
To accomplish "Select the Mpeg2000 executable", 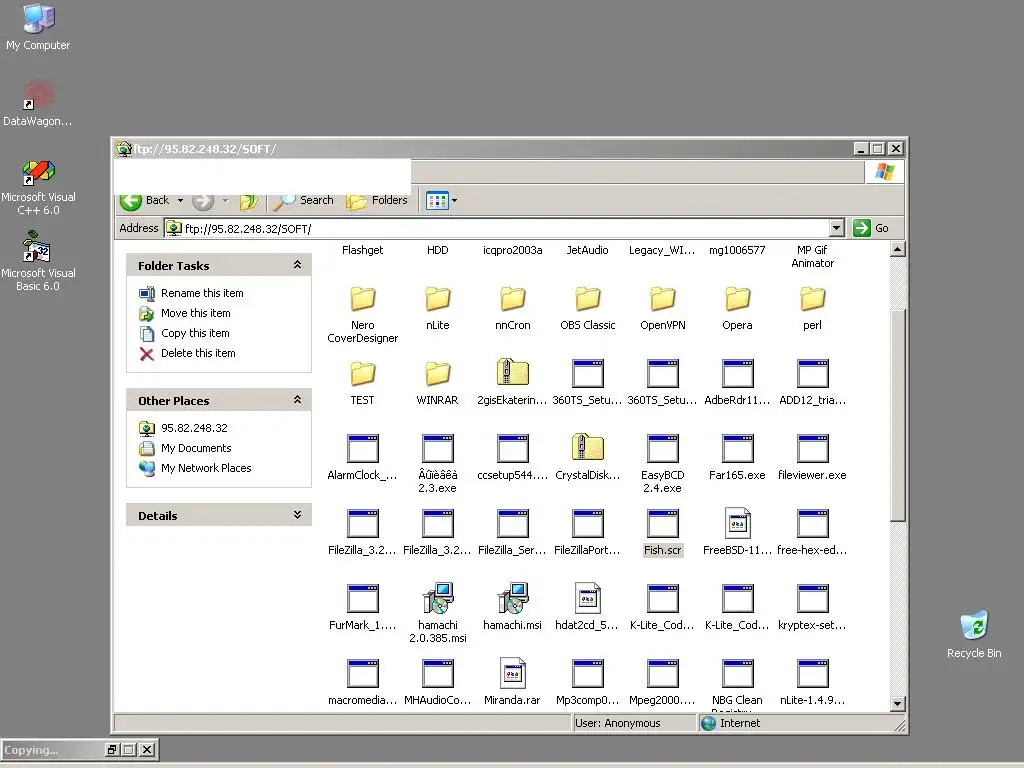I will [662, 683].
